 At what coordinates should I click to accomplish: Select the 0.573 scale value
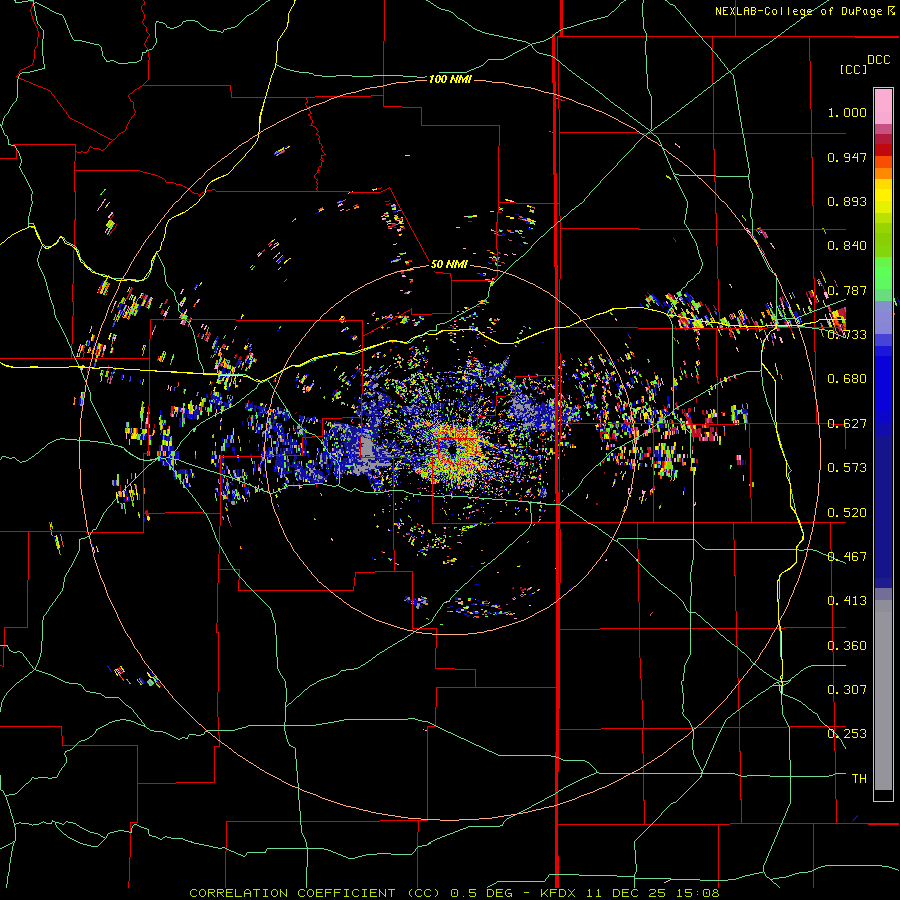point(847,468)
